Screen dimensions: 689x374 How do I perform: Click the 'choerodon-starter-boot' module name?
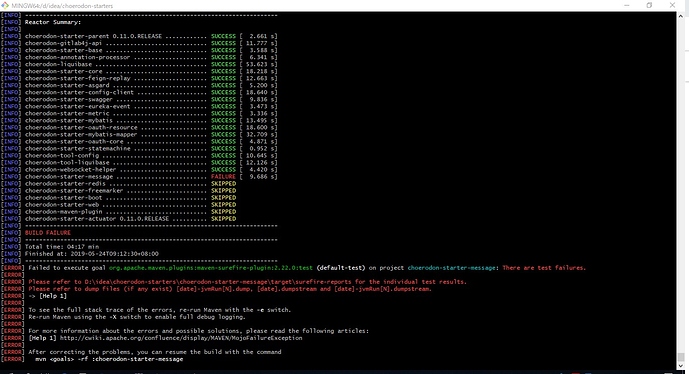tap(63, 198)
